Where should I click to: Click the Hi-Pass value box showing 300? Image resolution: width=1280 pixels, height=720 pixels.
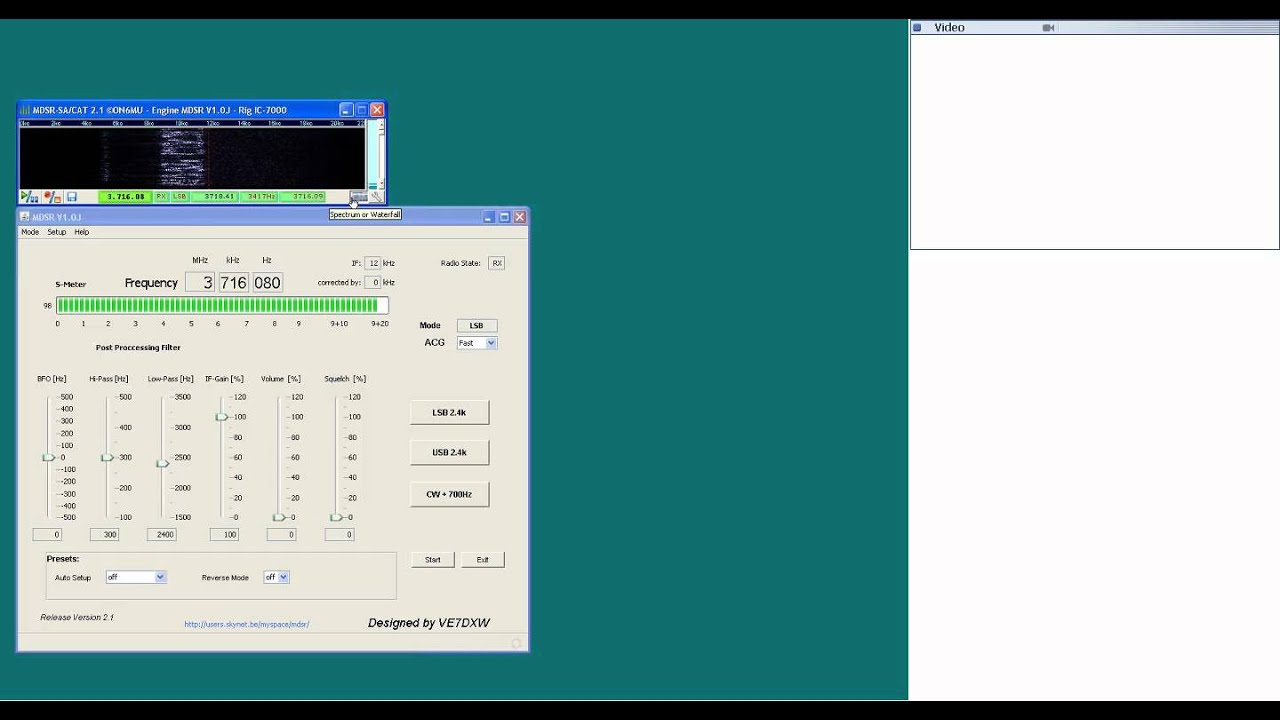(104, 535)
